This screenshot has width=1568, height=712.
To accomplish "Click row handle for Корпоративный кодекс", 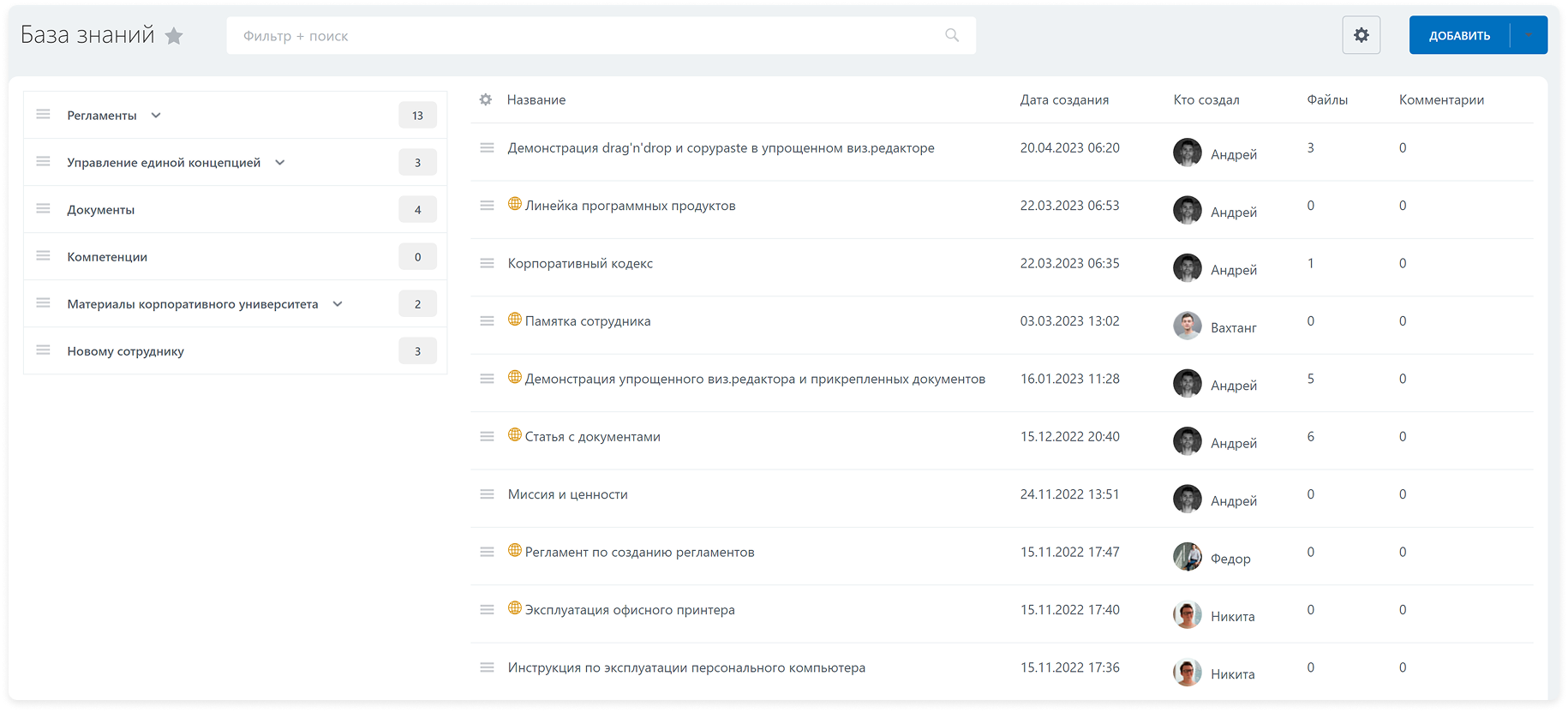I will tap(487, 263).
